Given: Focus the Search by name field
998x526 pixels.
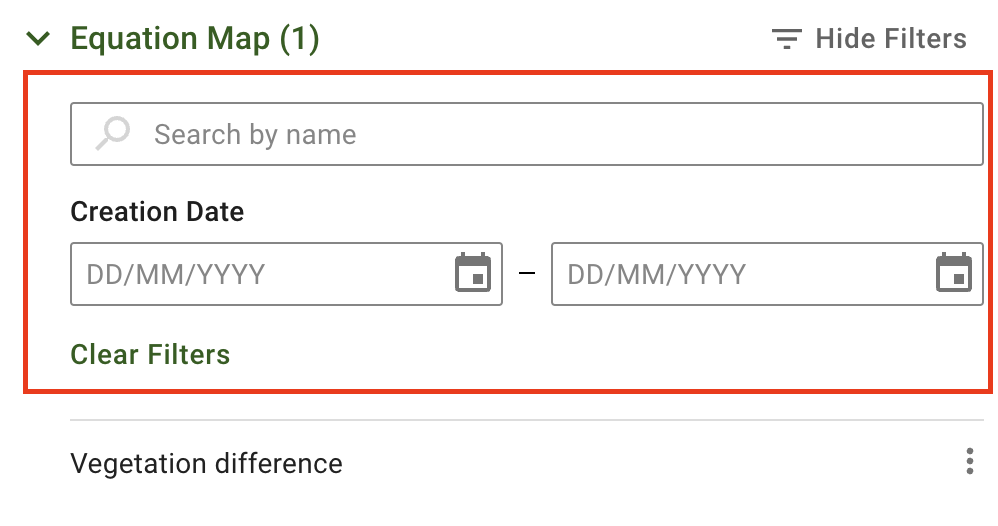Looking at the screenshot, I should click(560, 134).
